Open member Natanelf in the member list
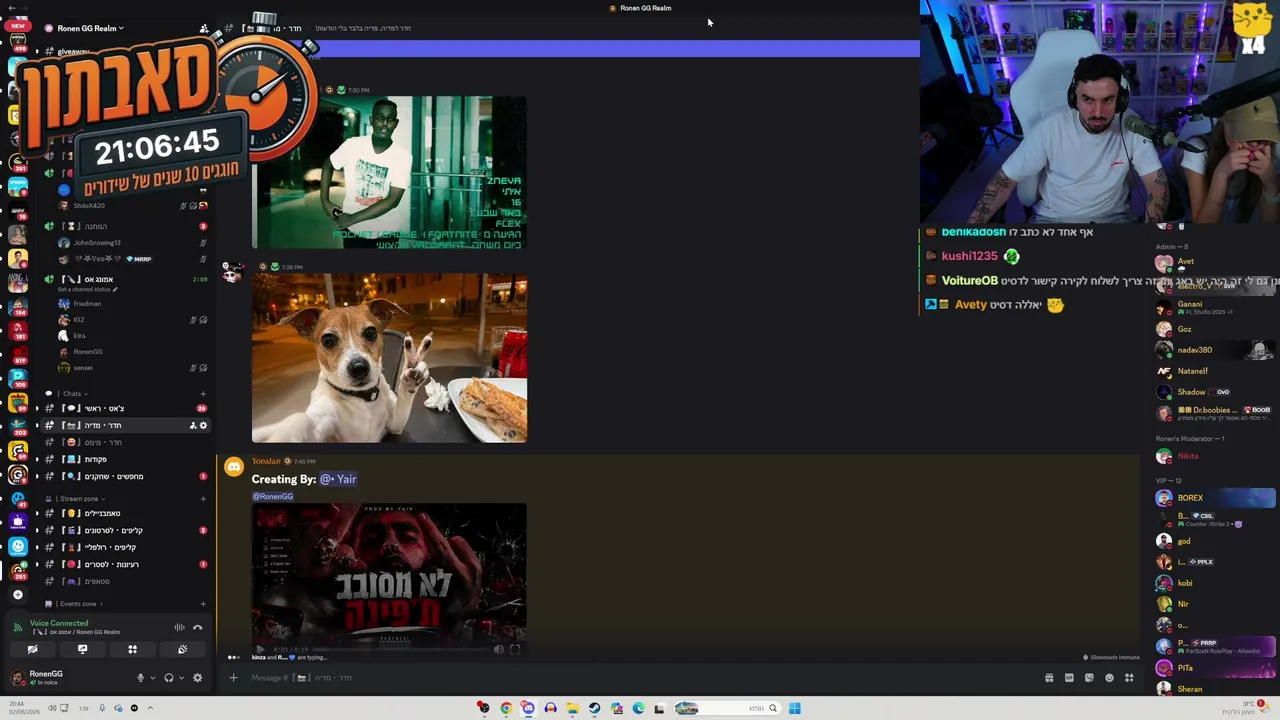The height and width of the screenshot is (720, 1280). coord(1216,371)
